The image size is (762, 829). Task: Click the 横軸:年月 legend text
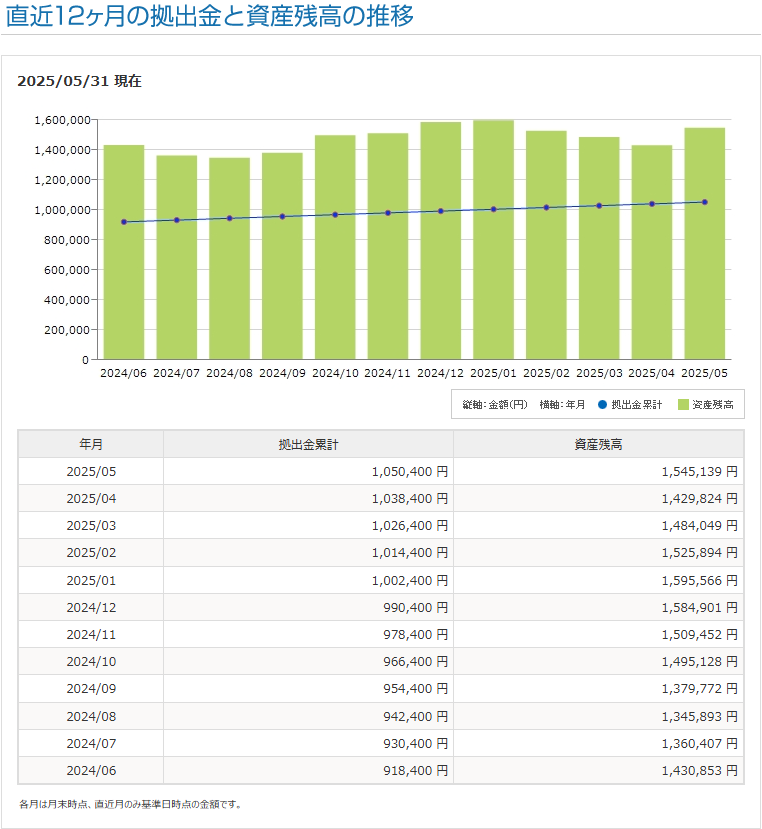tap(562, 404)
